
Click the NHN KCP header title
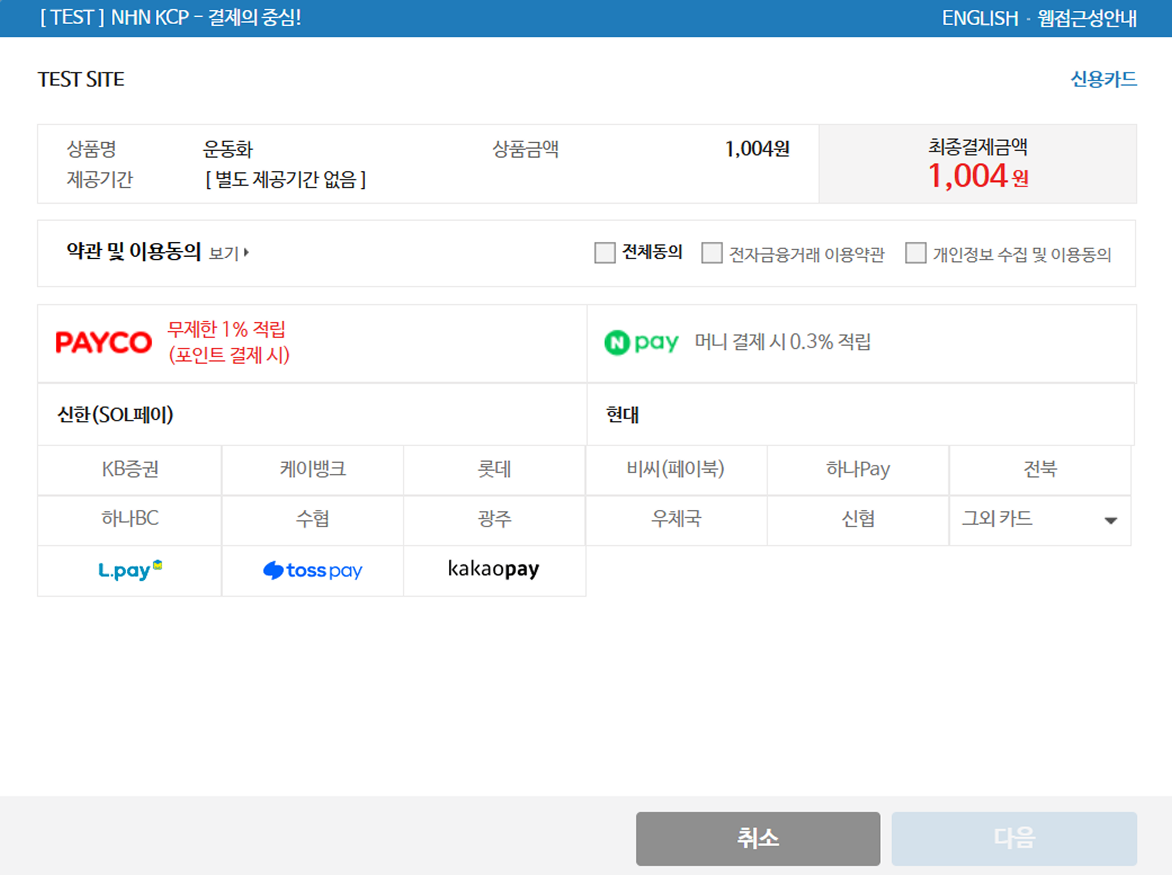coord(170,18)
